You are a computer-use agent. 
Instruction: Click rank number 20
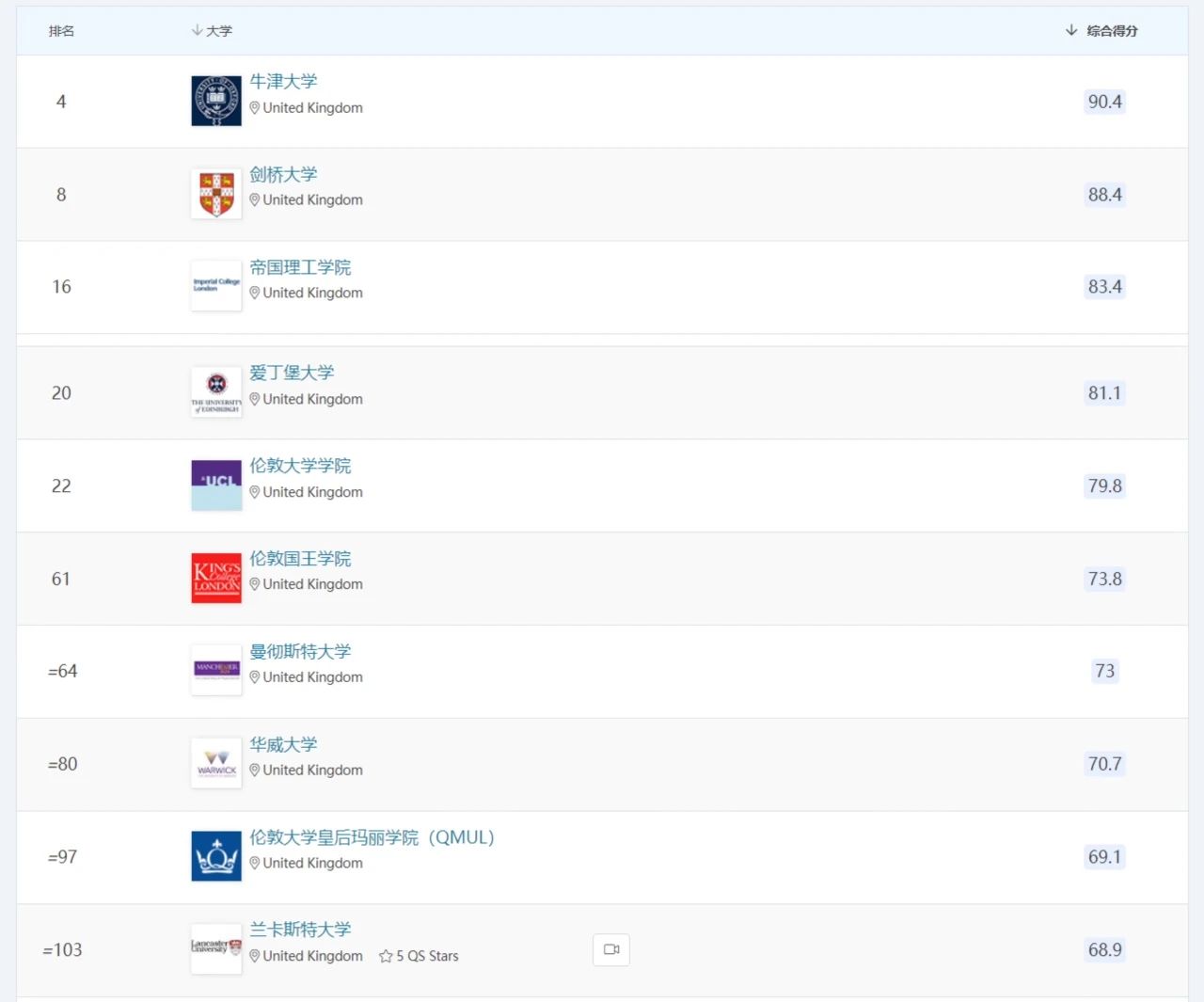tap(61, 393)
